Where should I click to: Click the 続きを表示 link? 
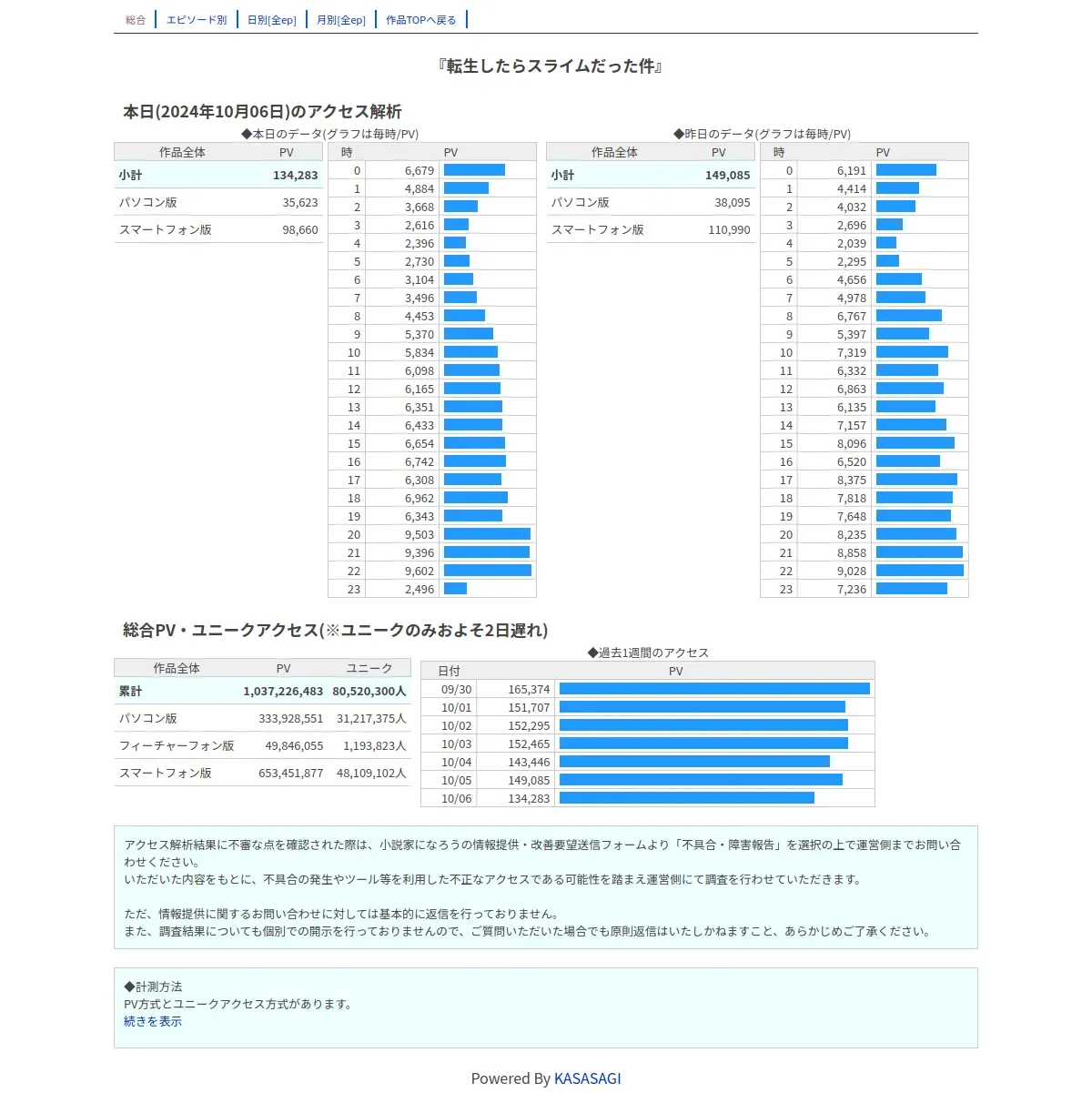(153, 1021)
